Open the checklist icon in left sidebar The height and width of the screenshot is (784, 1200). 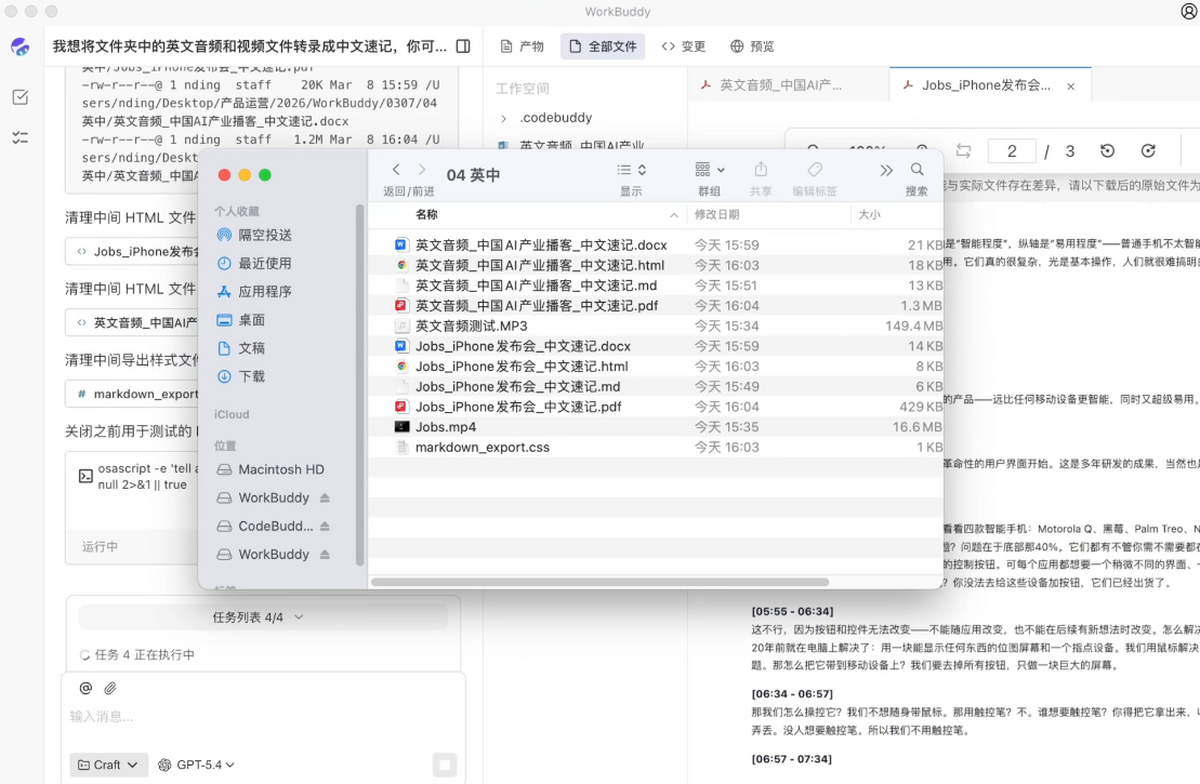point(20,137)
